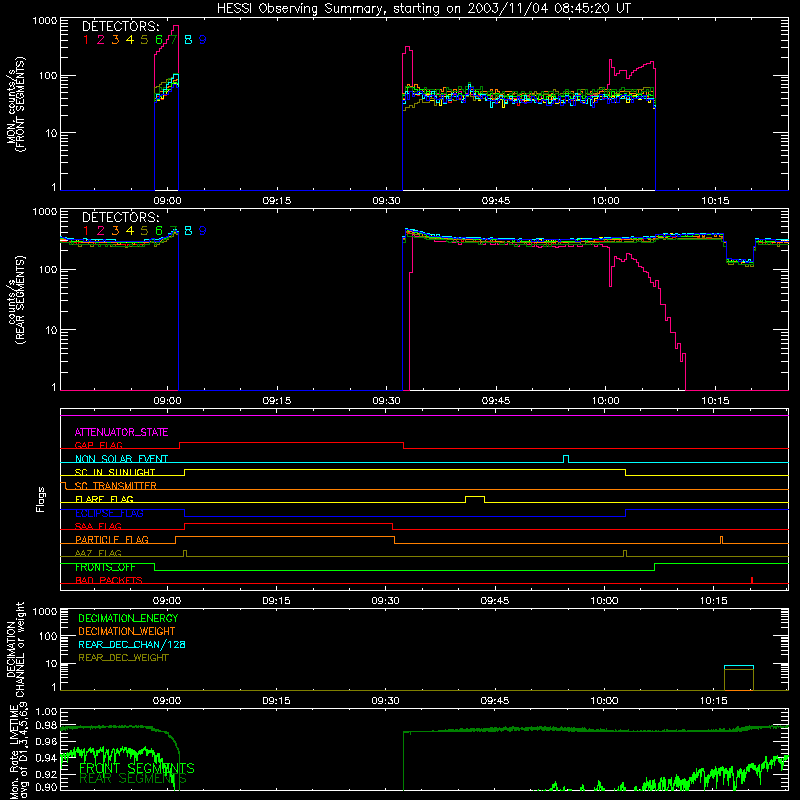Click detector number 8 in the rear segments legend

[188, 231]
